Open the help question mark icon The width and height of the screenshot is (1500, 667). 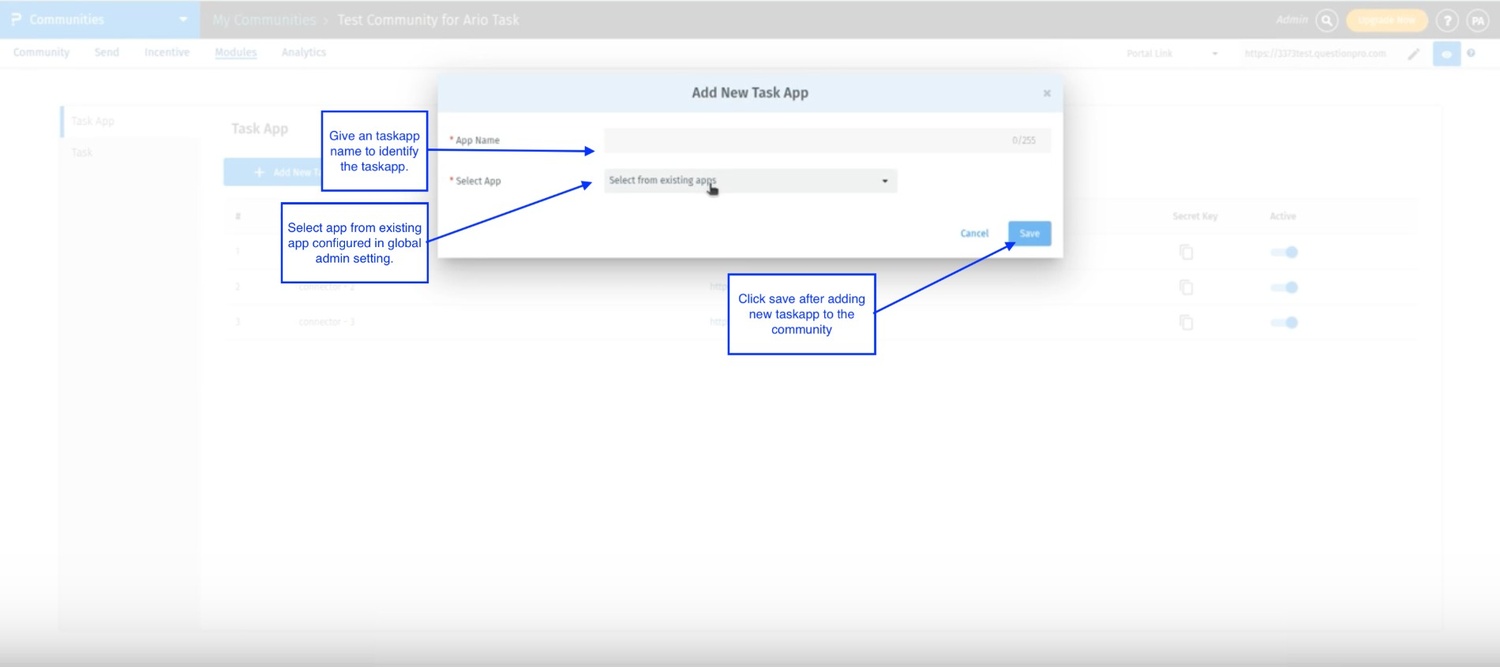coord(1446,20)
